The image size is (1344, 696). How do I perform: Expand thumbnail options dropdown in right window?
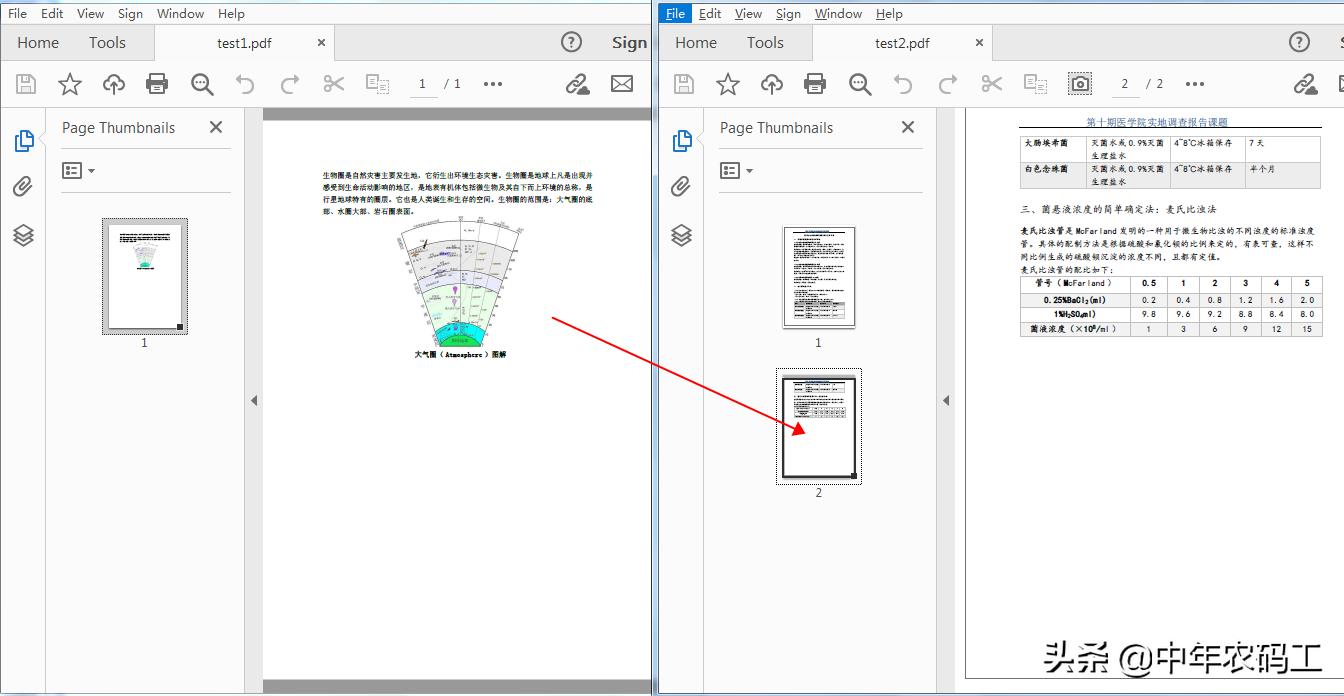point(736,171)
